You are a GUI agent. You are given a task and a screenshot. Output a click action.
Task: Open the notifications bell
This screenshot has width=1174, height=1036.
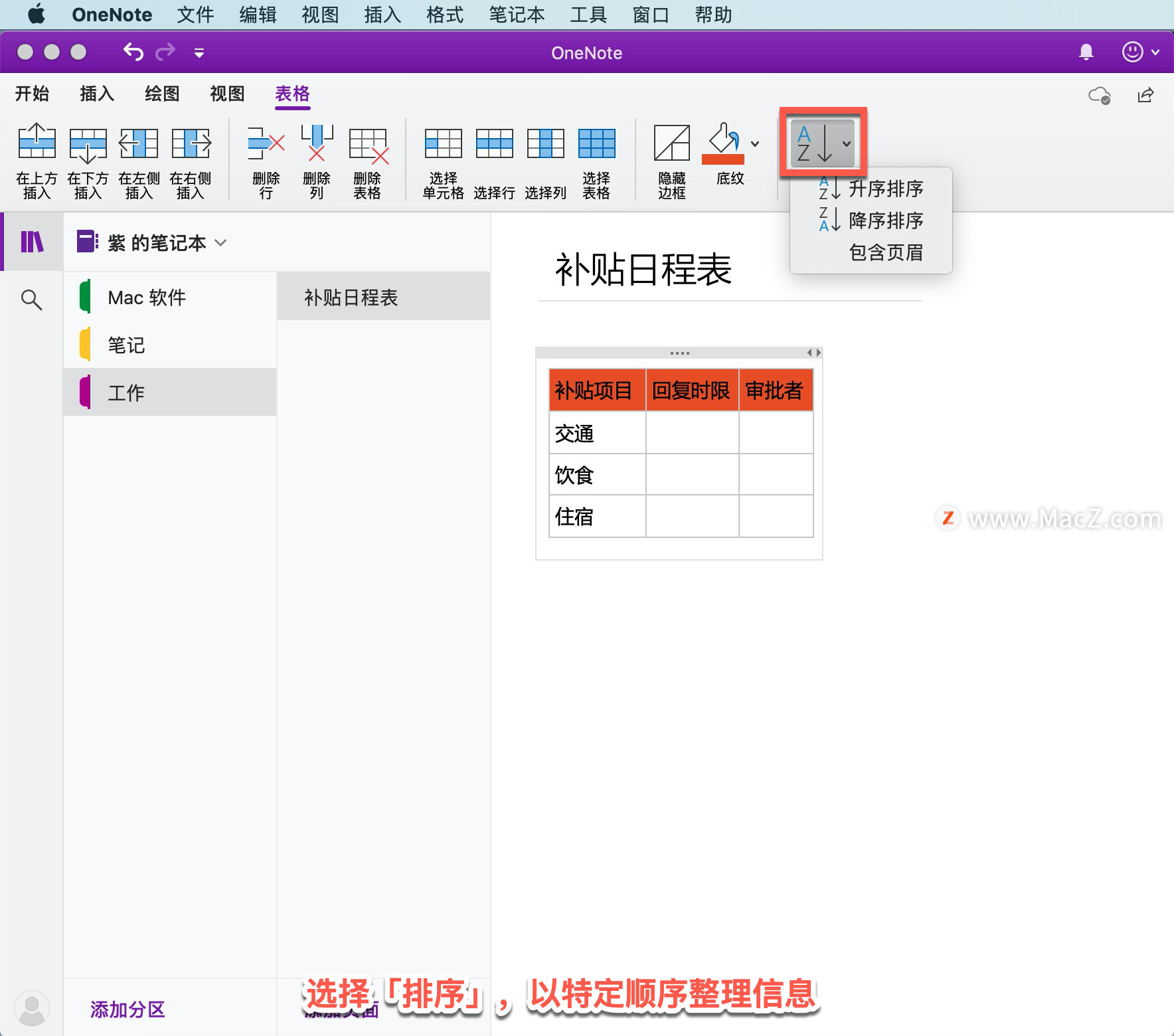(x=1086, y=52)
